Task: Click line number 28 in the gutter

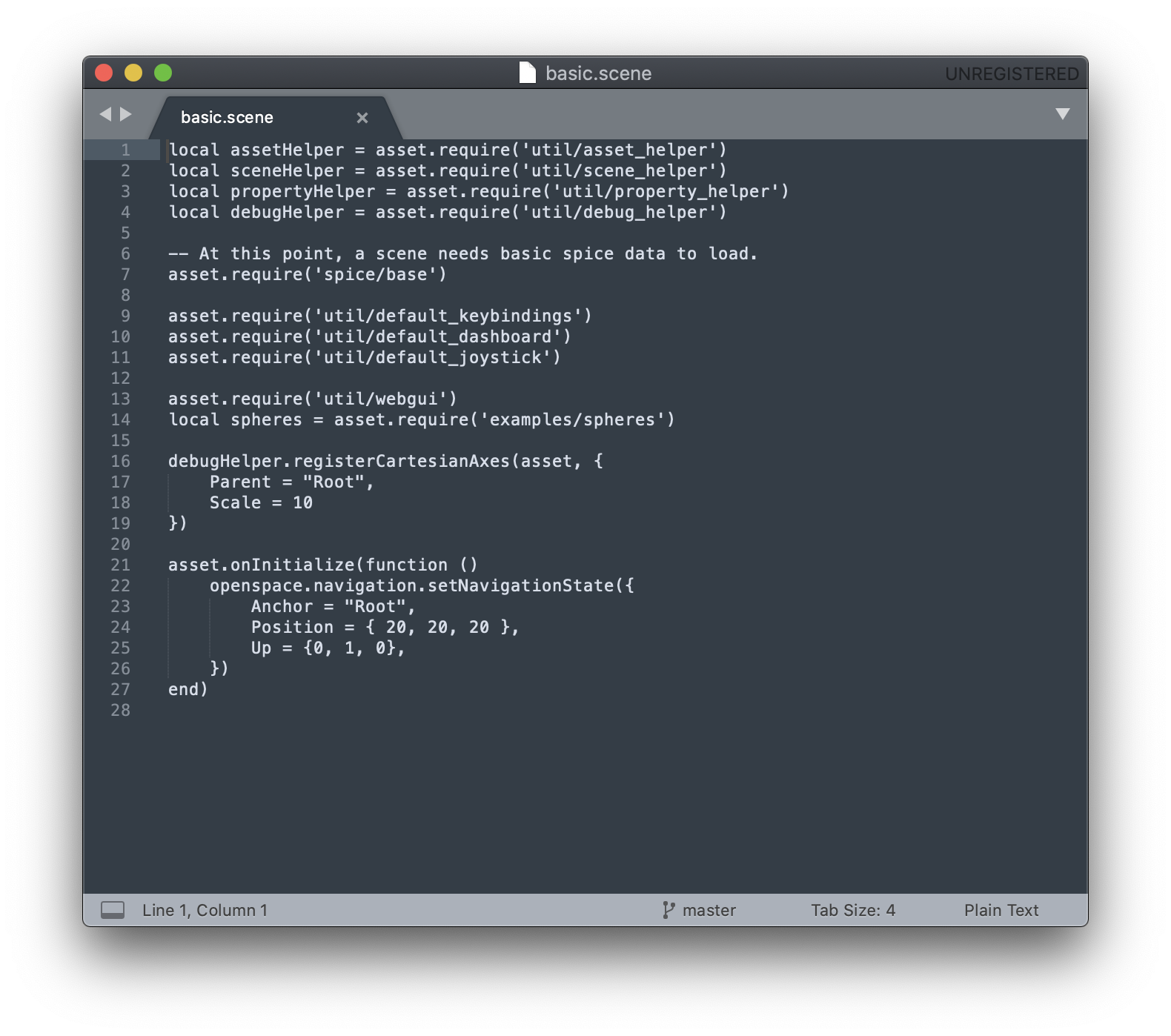Action: [120, 710]
